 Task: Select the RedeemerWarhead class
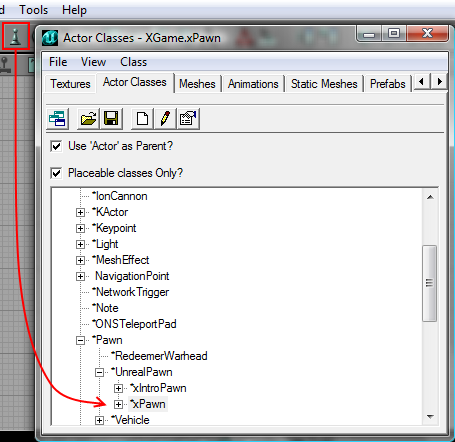coord(159,356)
